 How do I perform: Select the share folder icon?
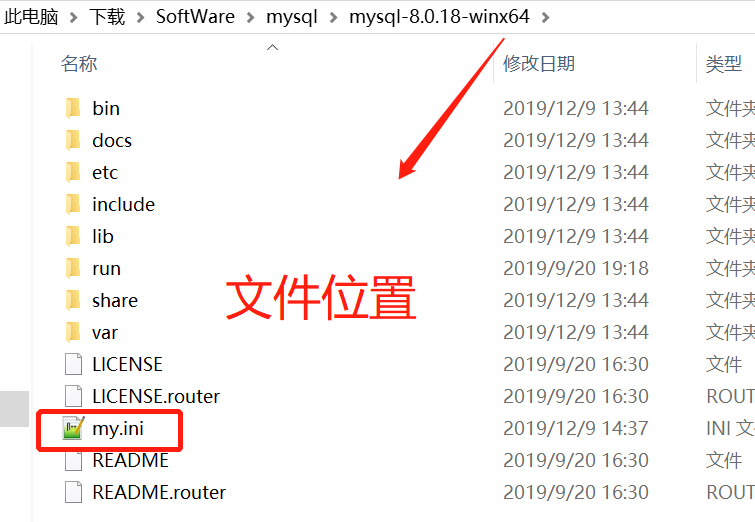[x=73, y=300]
